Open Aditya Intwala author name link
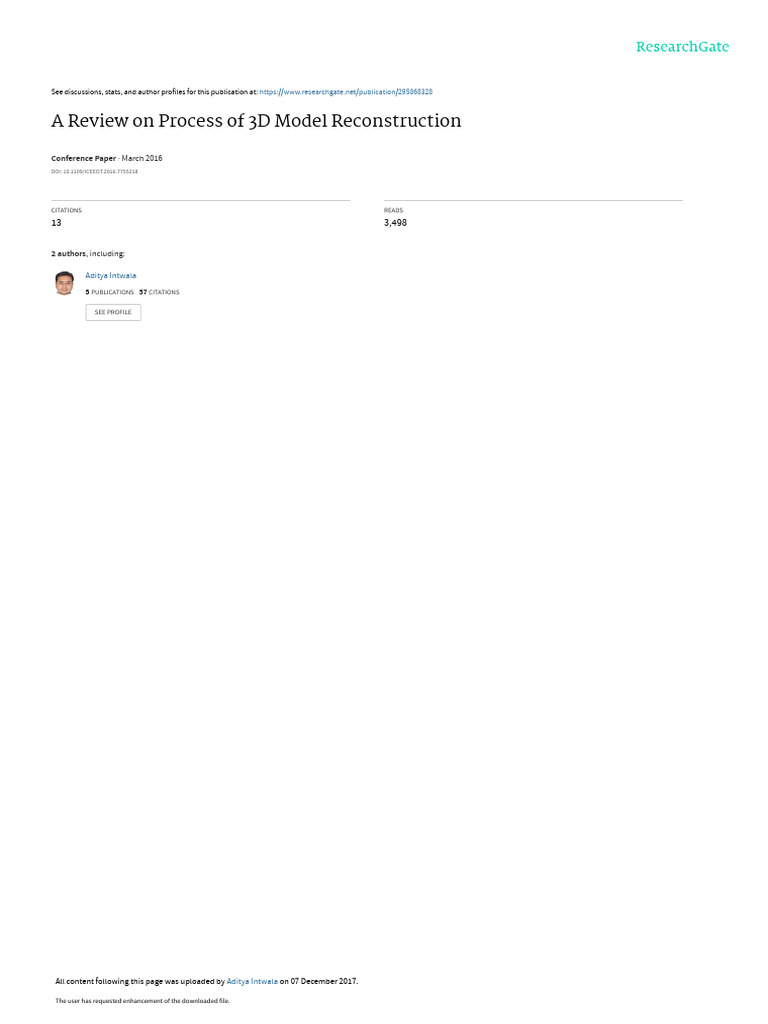Viewport: 768px width, 1024px height. click(x=110, y=276)
